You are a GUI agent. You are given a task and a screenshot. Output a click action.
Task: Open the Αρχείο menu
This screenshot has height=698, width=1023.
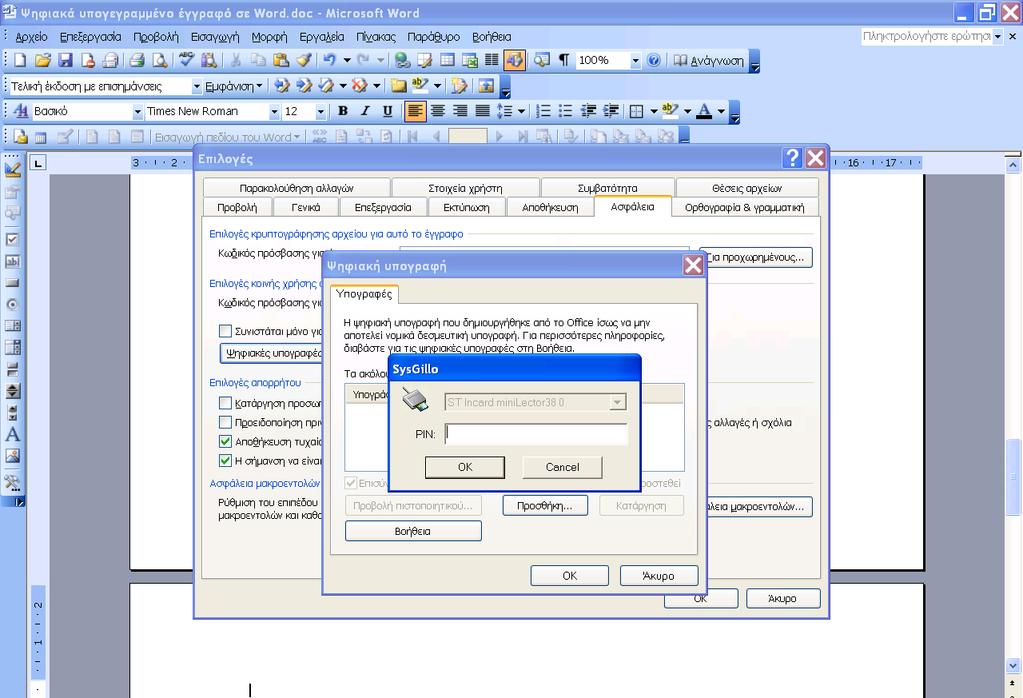pyautogui.click(x=31, y=37)
